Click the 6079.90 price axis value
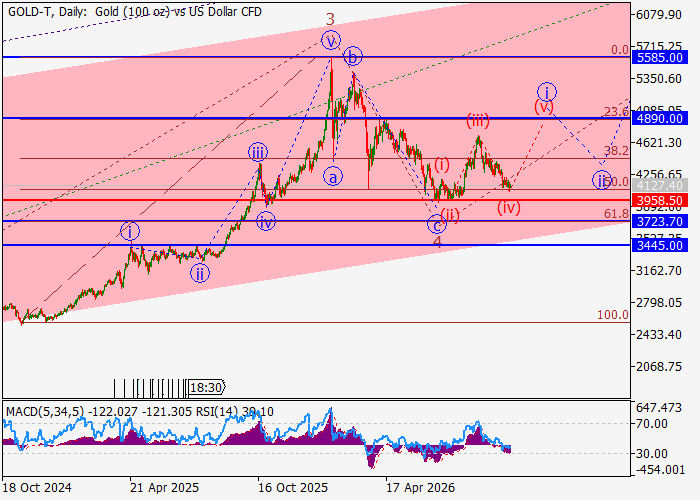 point(659,15)
